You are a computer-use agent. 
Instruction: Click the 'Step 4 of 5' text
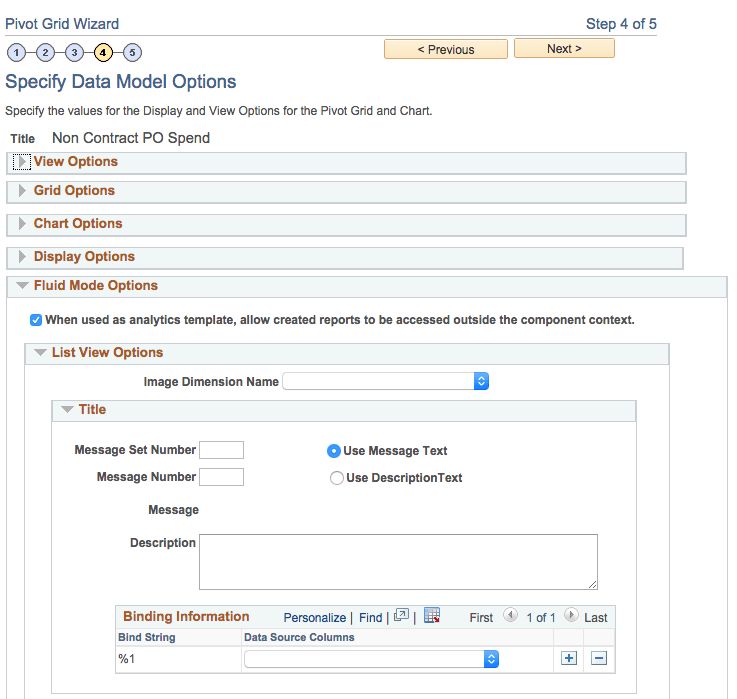click(x=621, y=24)
